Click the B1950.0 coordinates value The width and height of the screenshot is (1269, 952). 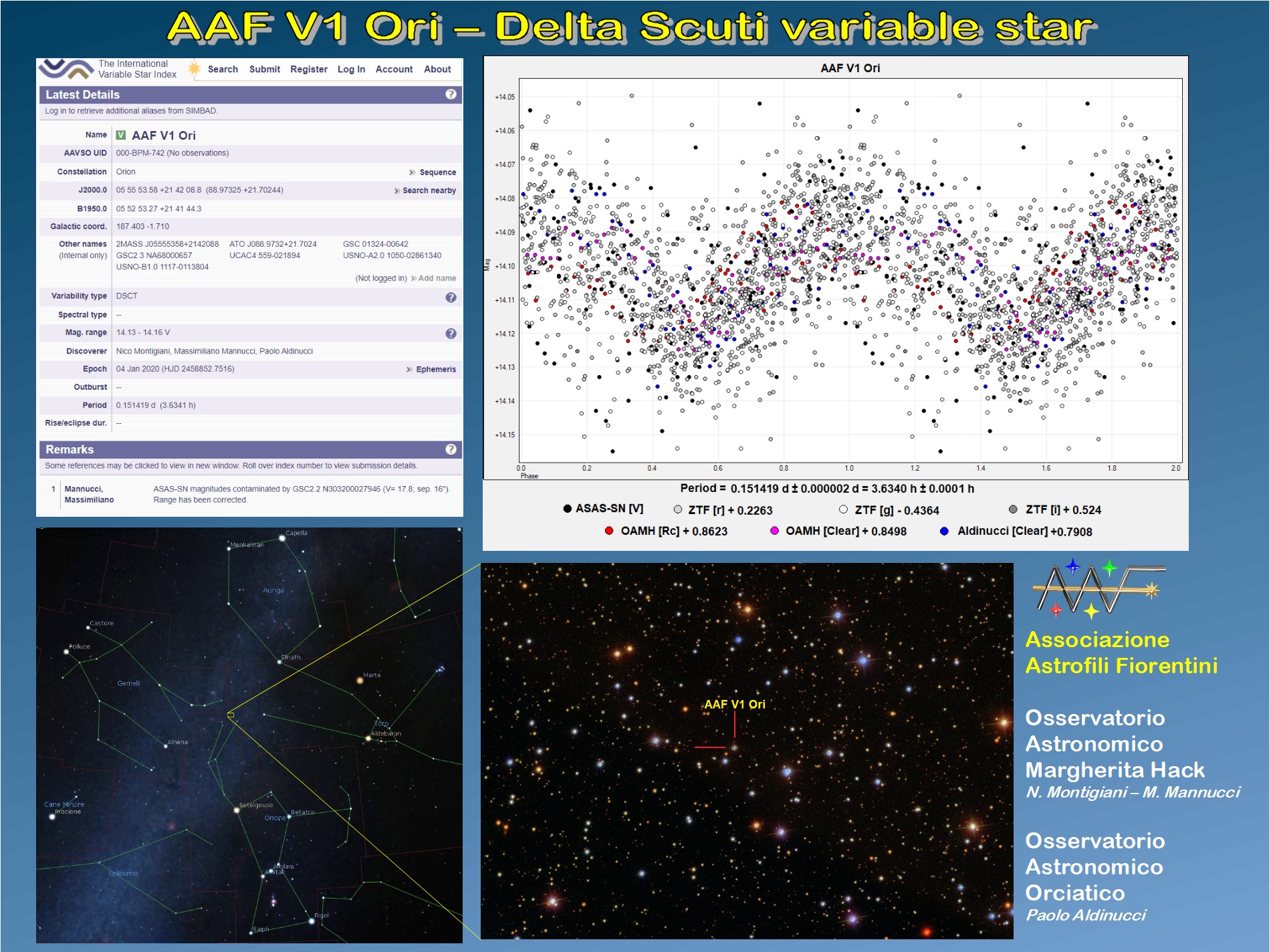tap(158, 209)
